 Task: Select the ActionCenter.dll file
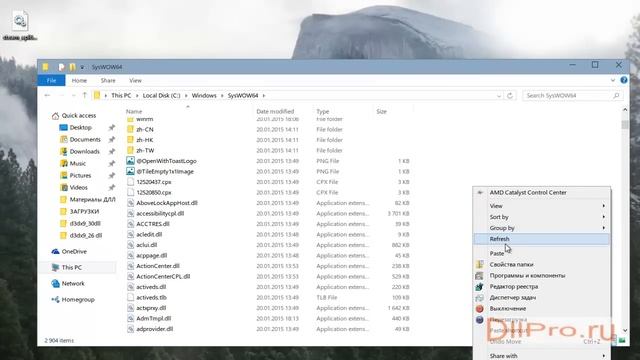click(158, 266)
